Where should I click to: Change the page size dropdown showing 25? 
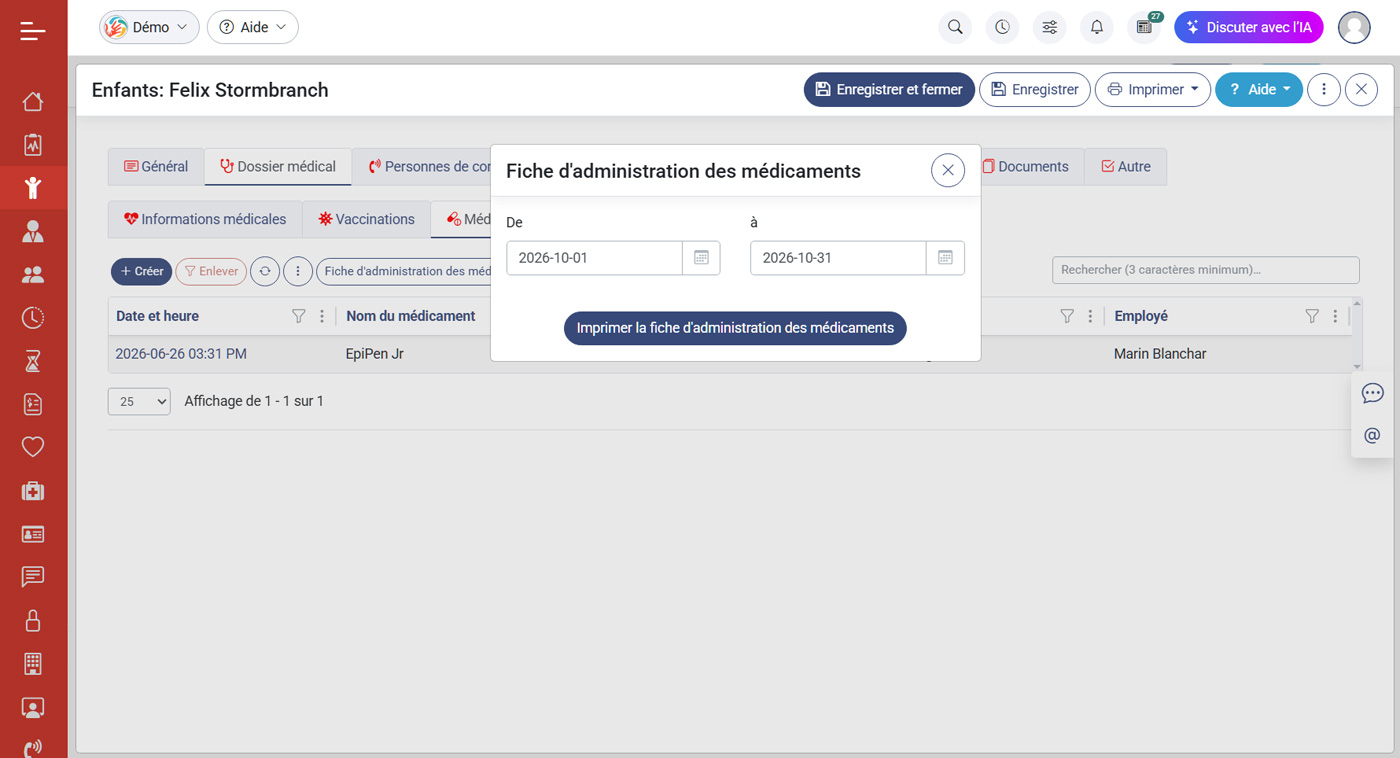[x=139, y=401]
